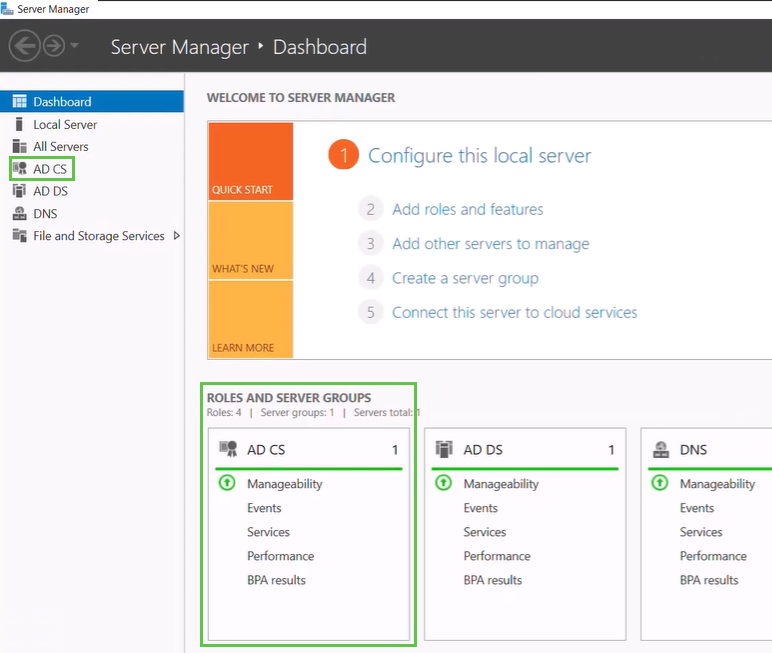The height and width of the screenshot is (653, 772).
Task: Click the DNS sidebar icon
Action: point(19,213)
